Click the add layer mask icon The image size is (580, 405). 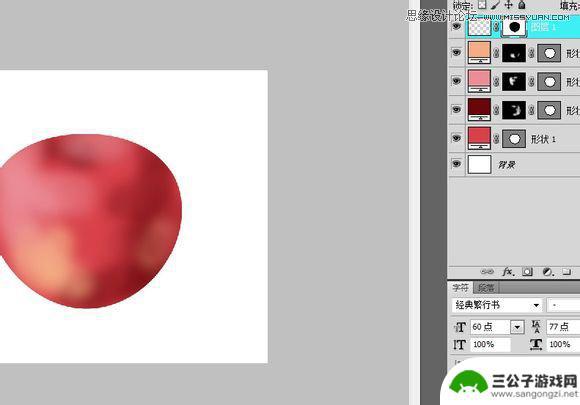pos(527,272)
